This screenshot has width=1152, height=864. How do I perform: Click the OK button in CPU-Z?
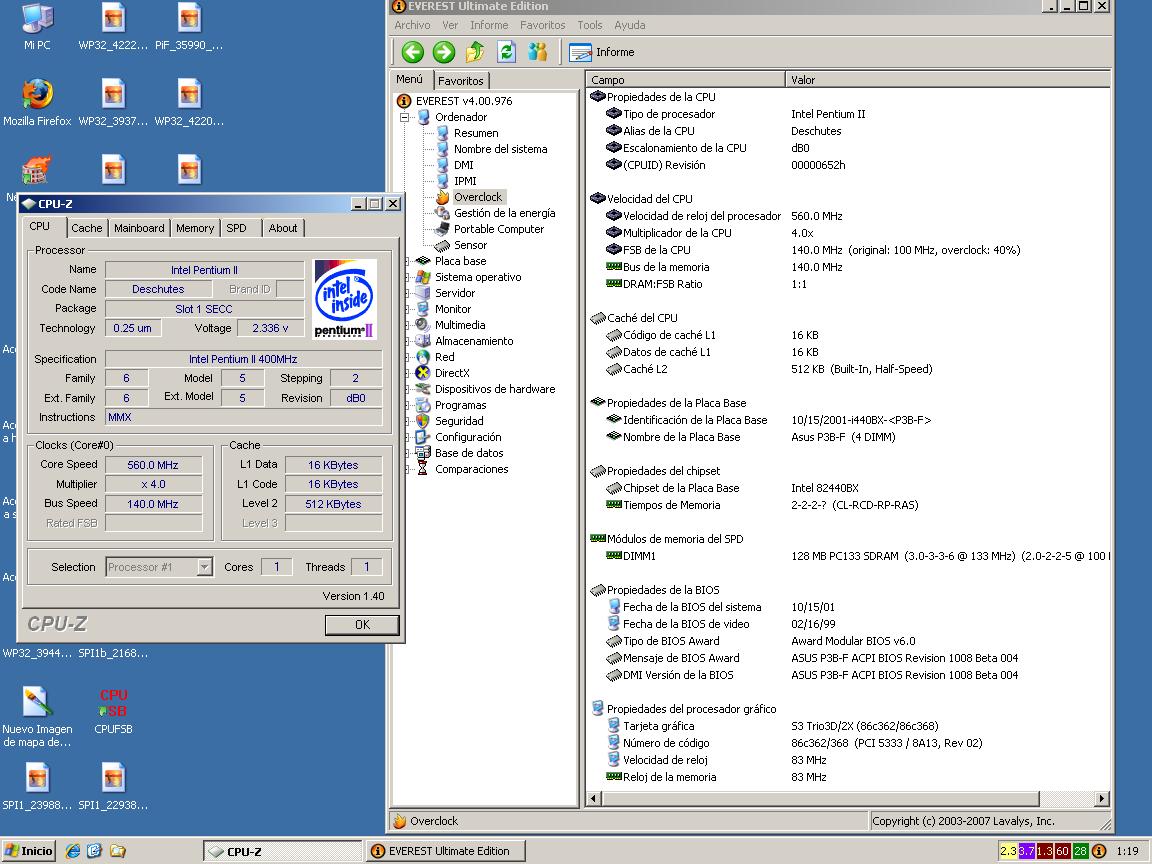pyautogui.click(x=362, y=624)
